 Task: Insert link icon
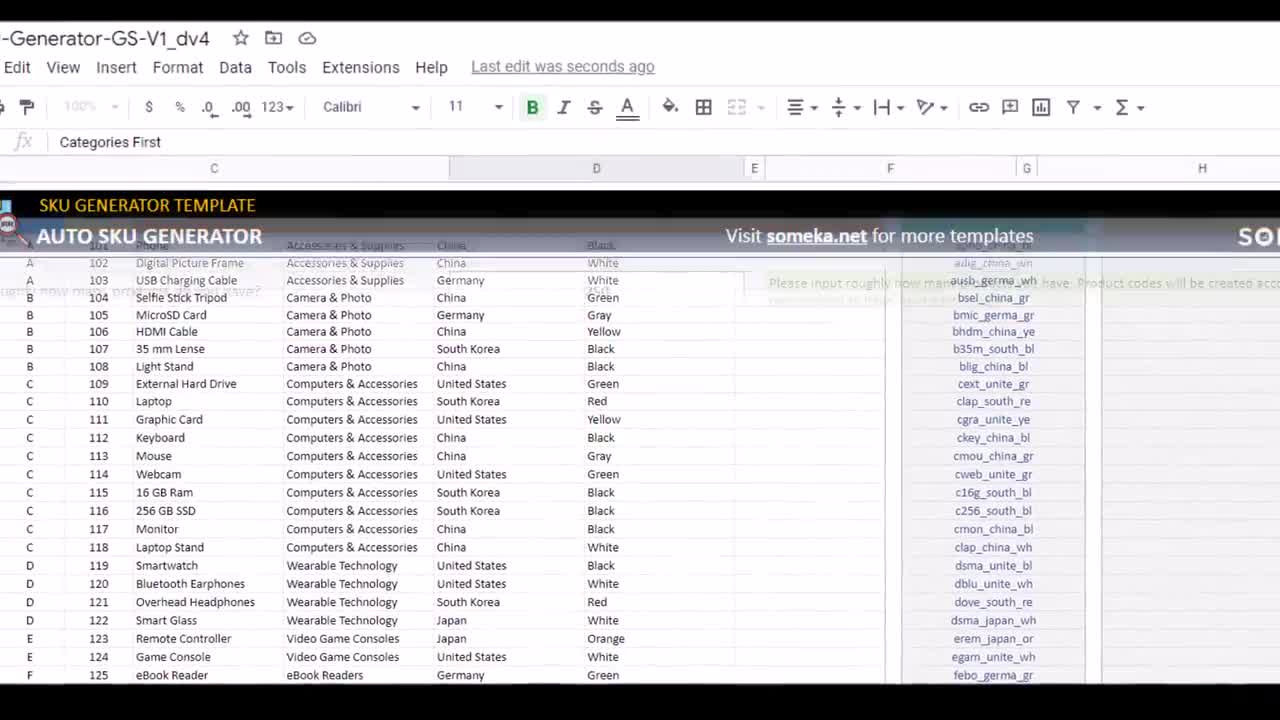[979, 107]
